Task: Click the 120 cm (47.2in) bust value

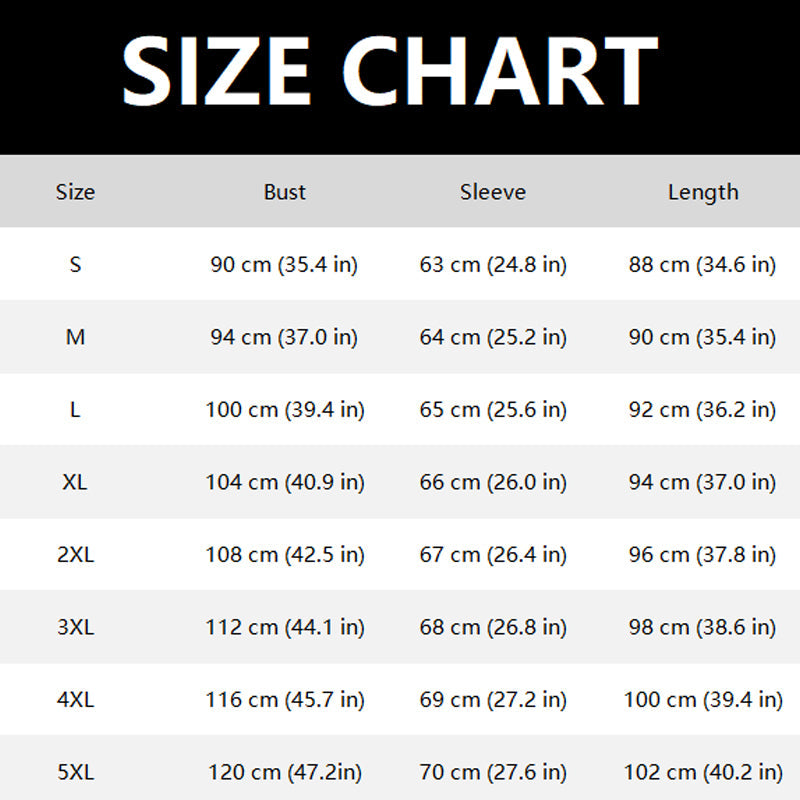Action: click(x=285, y=773)
